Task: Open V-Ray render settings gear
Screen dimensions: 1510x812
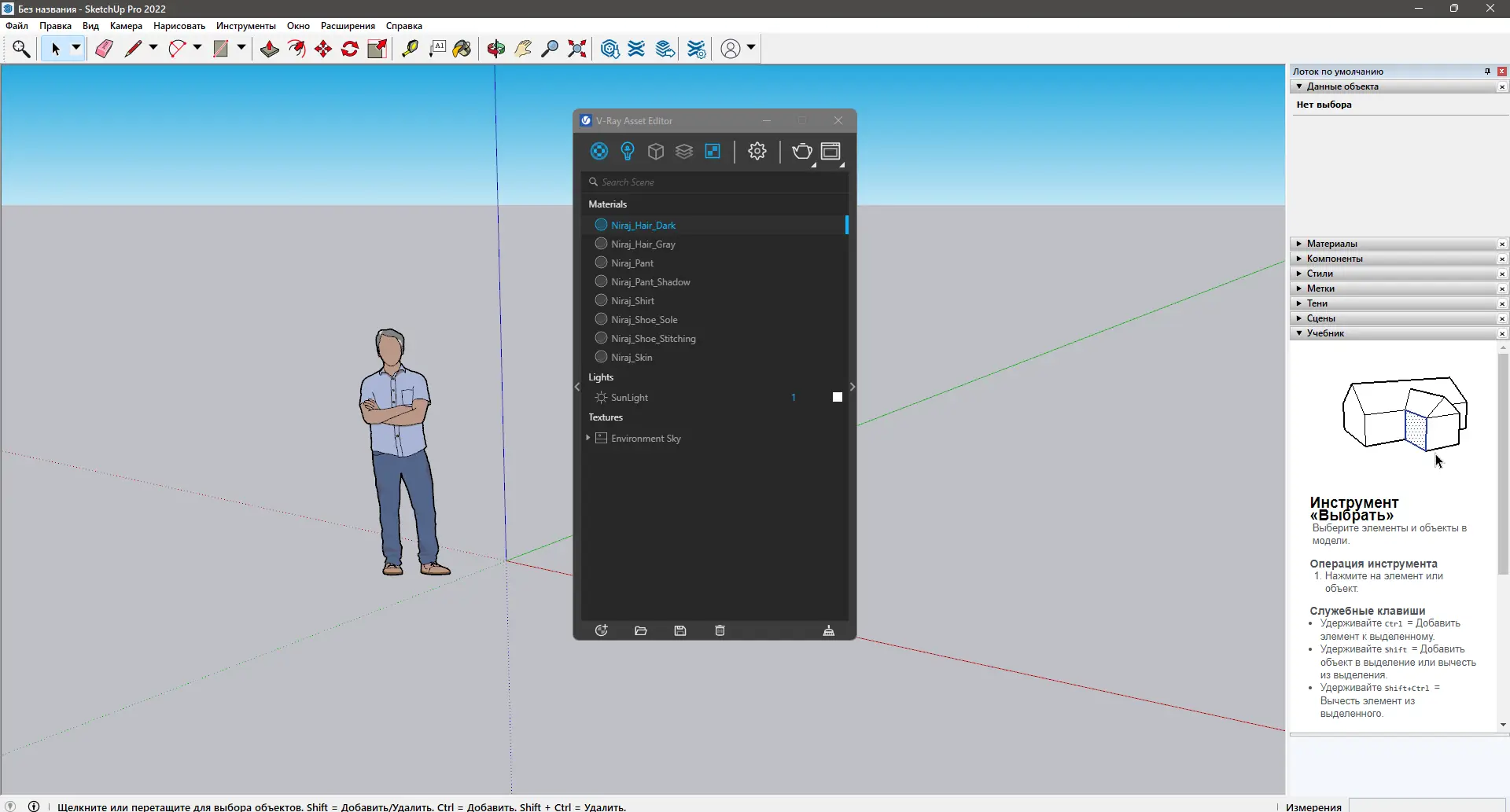Action: [x=757, y=151]
